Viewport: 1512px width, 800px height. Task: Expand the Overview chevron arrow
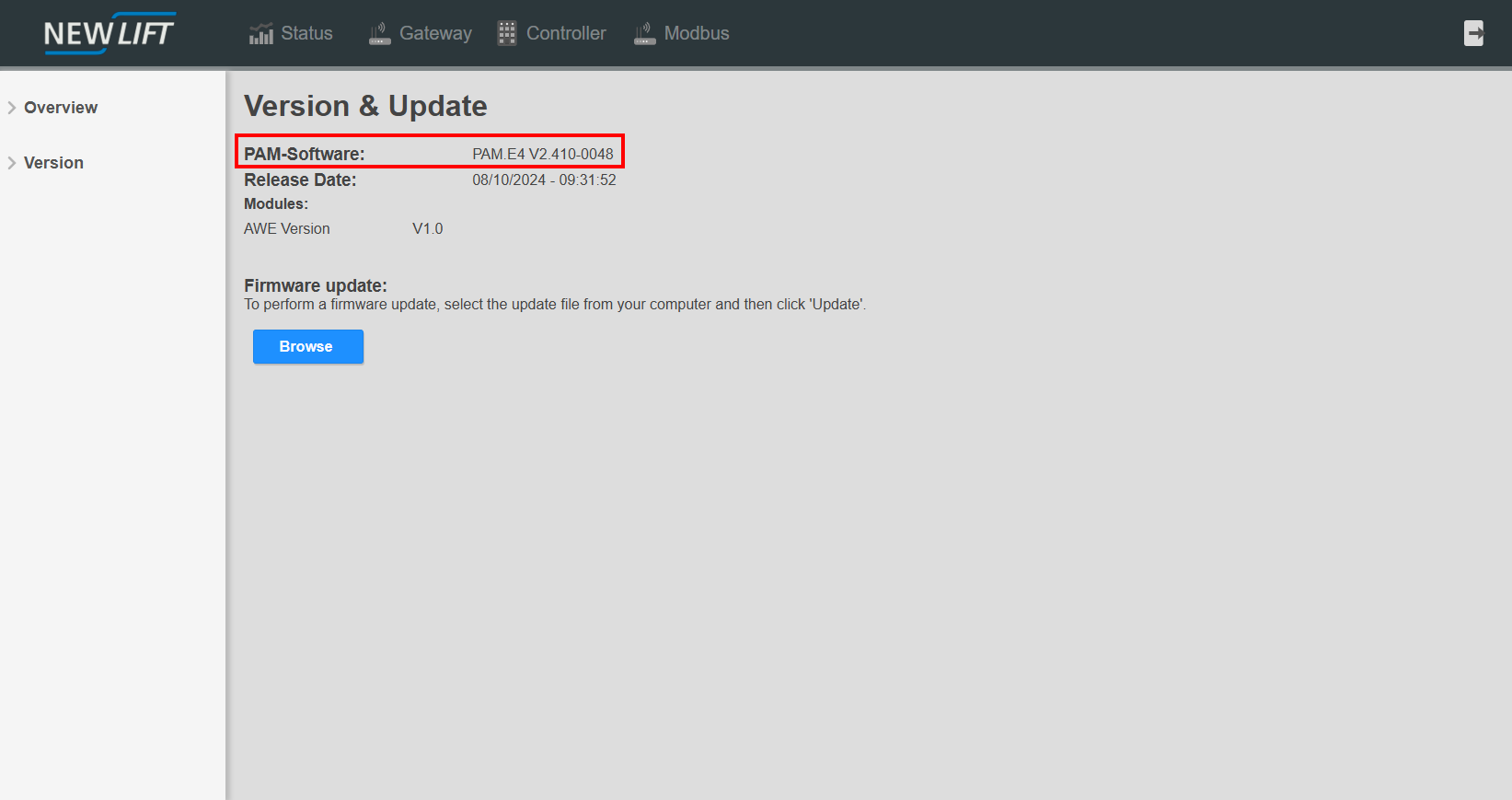(x=12, y=108)
